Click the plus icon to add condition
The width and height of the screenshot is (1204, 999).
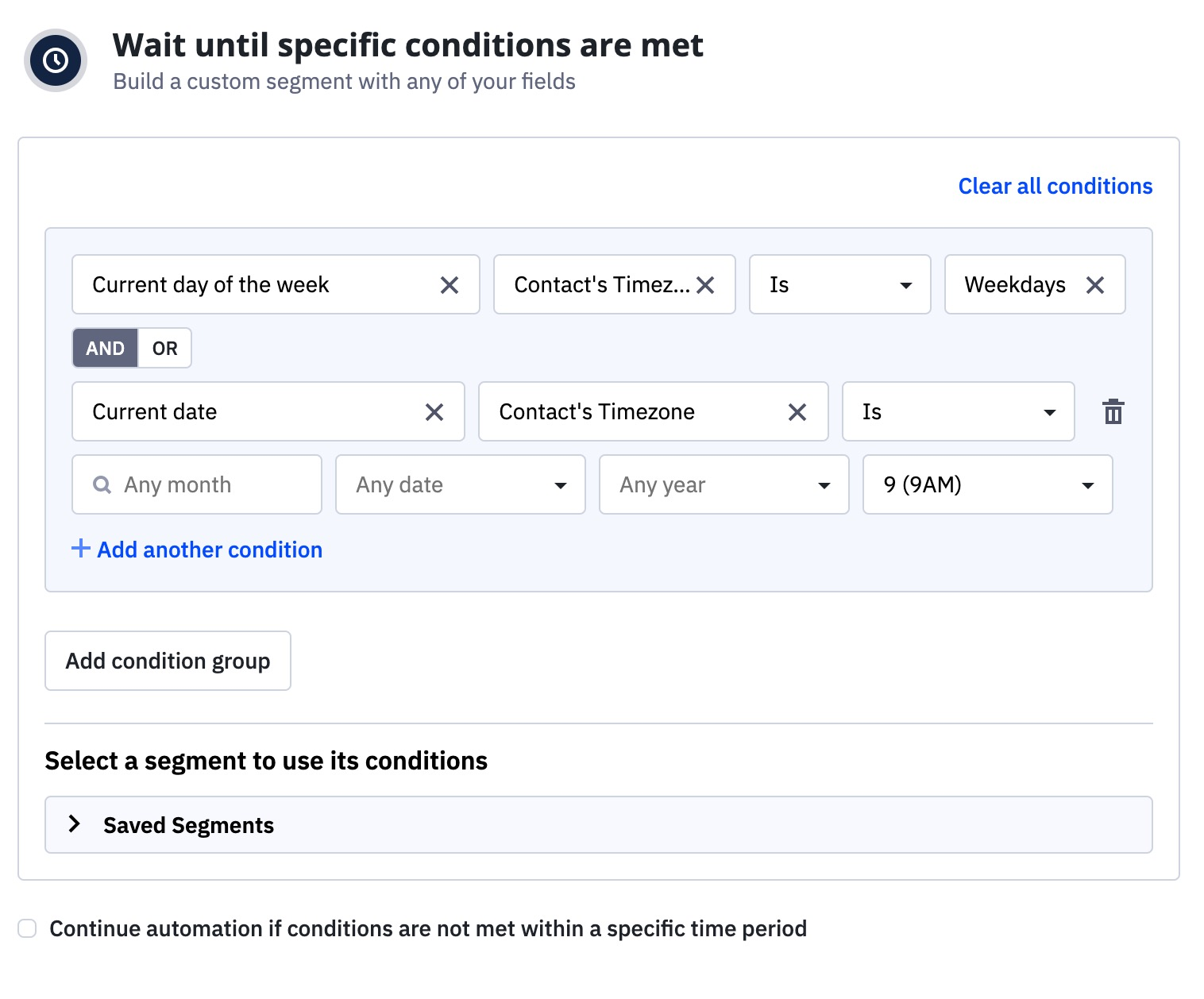[x=80, y=549]
